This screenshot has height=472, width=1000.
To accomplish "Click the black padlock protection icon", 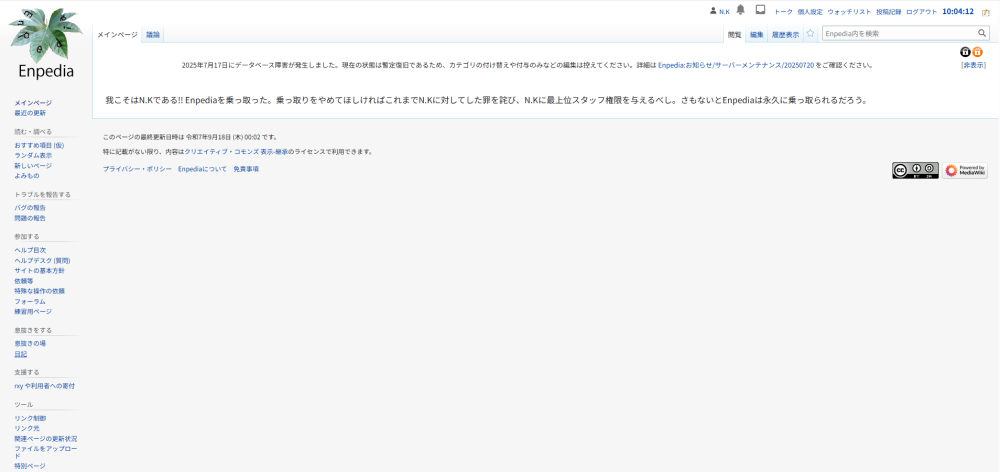I will click(966, 52).
